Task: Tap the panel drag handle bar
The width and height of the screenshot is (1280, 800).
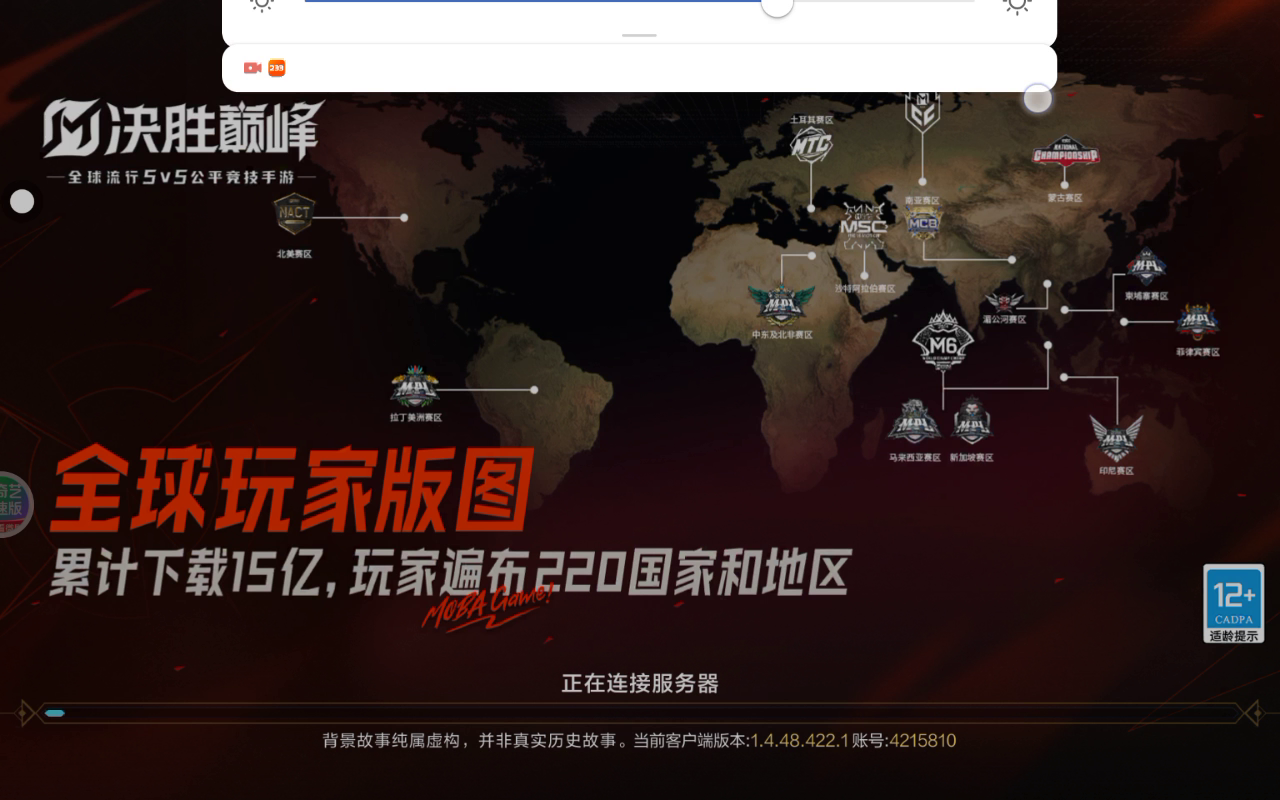Action: pyautogui.click(x=639, y=35)
